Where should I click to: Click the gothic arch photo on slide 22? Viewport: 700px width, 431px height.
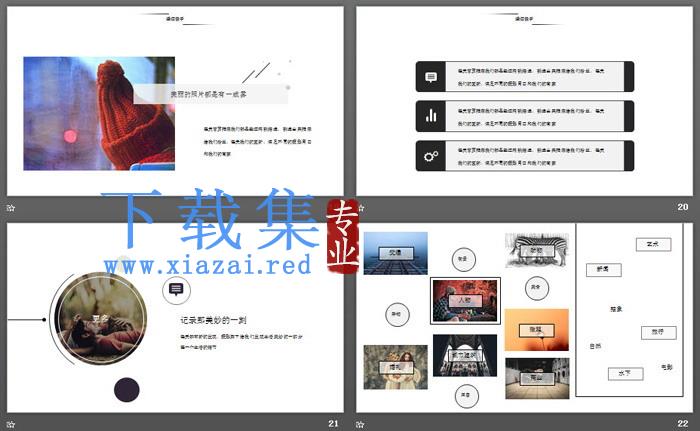pyautogui.click(x=465, y=356)
